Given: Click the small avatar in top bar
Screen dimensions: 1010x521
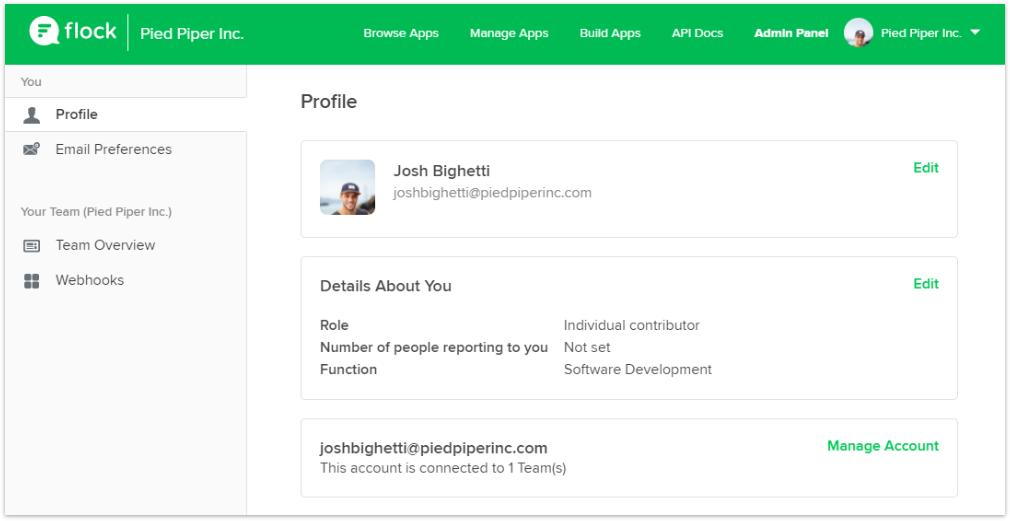Looking at the screenshot, I should [x=858, y=33].
